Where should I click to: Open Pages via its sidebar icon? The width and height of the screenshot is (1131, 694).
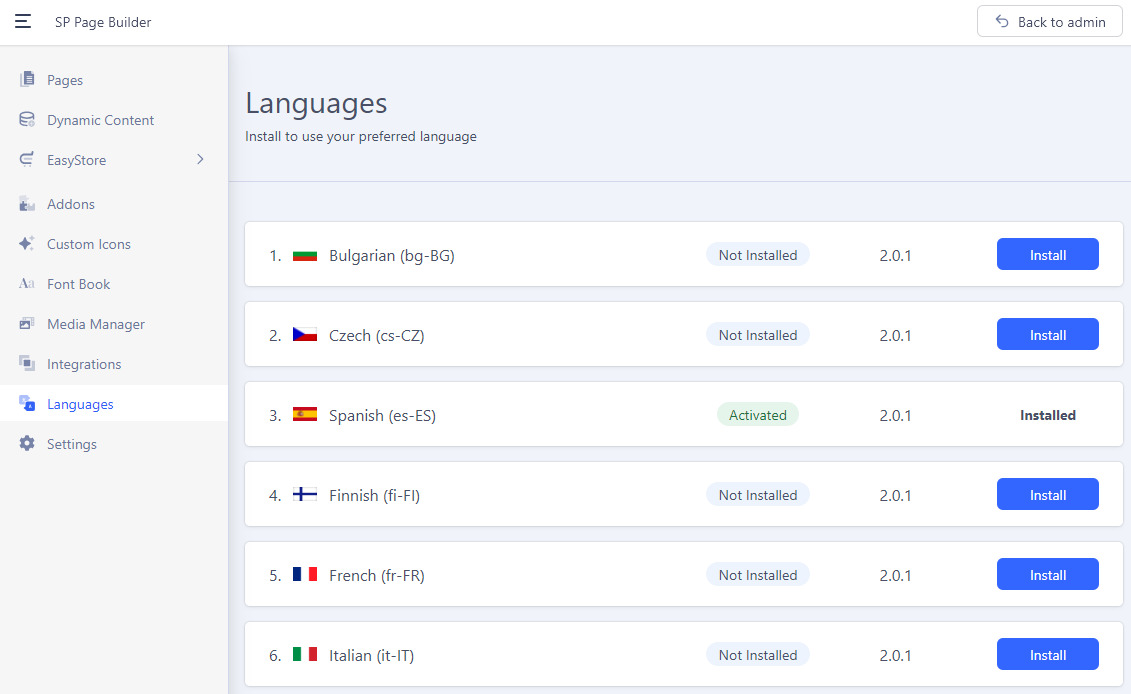[x=27, y=80]
